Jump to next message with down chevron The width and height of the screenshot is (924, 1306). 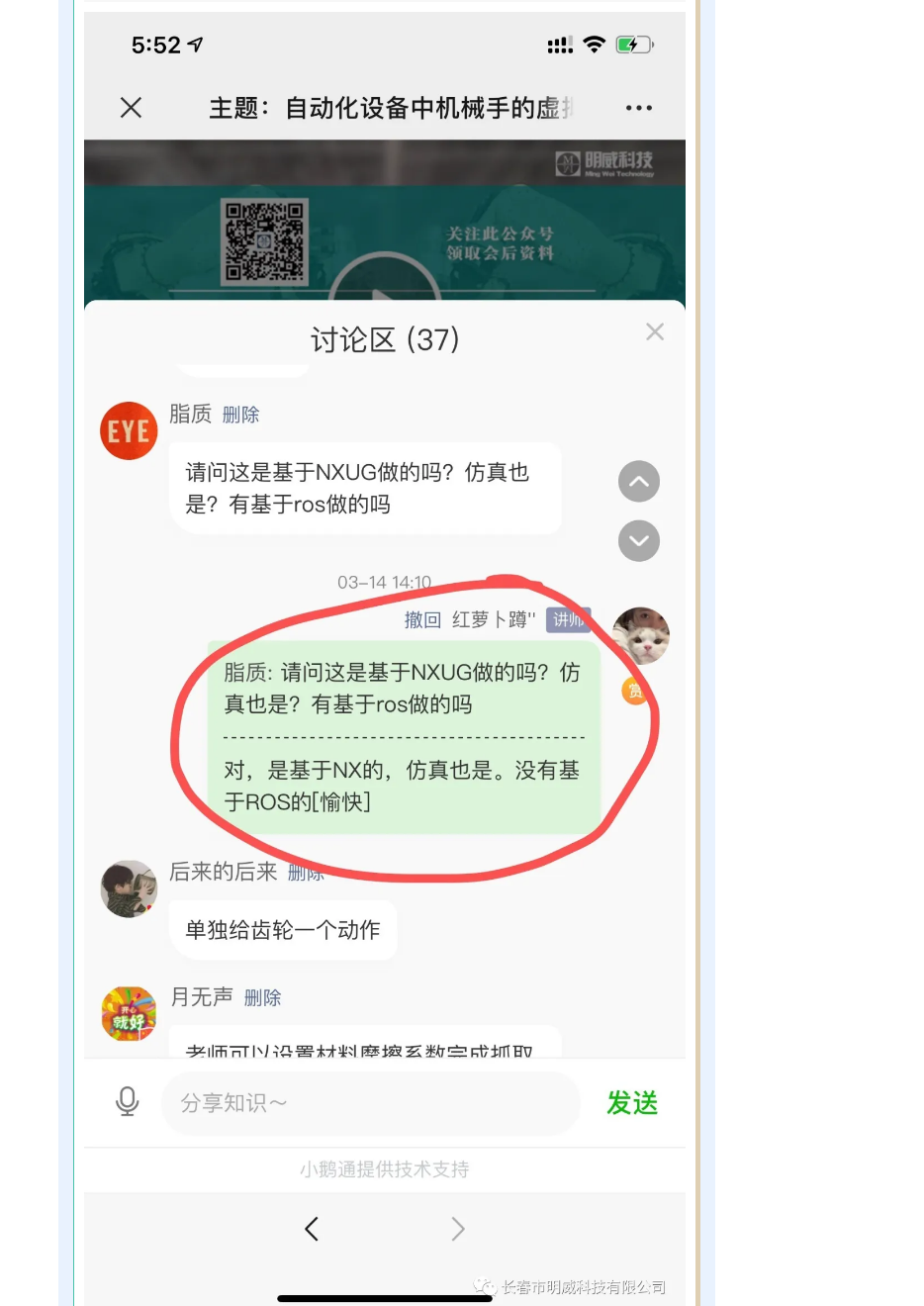pos(639,541)
